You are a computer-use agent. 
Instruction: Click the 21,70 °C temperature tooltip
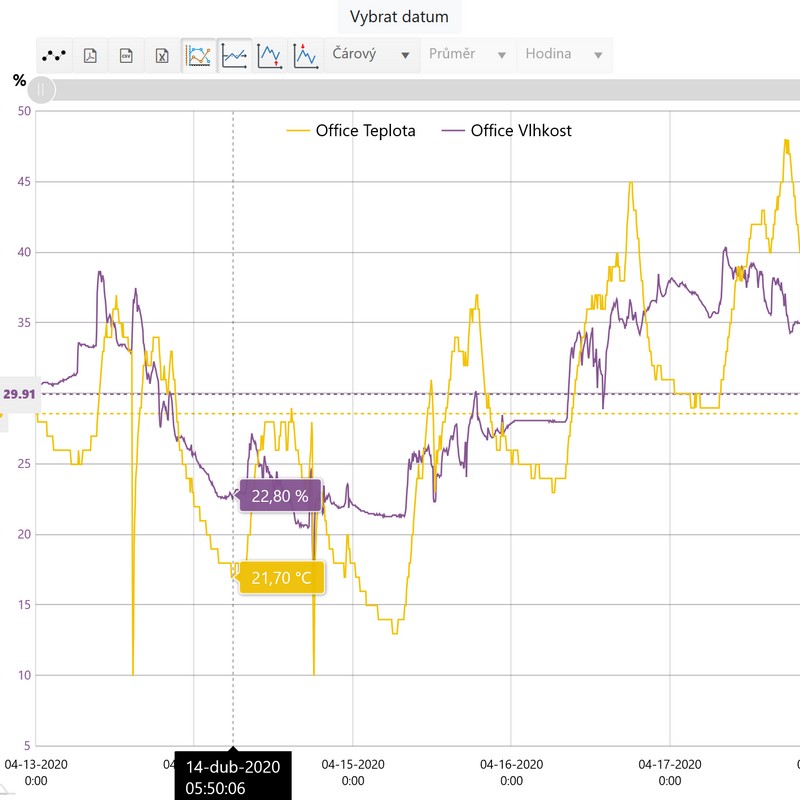pos(281,577)
